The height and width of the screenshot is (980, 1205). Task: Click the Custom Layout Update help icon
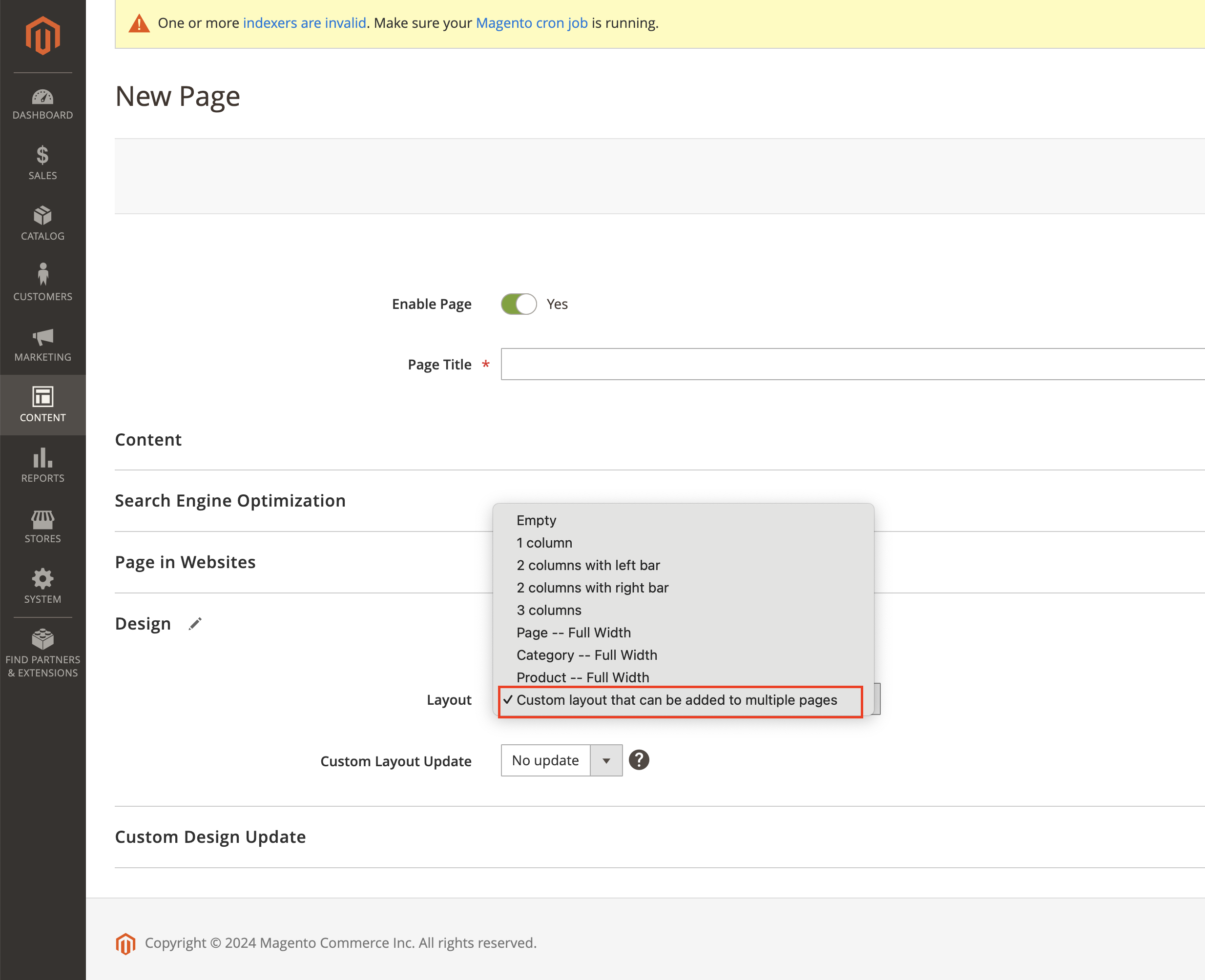(639, 760)
